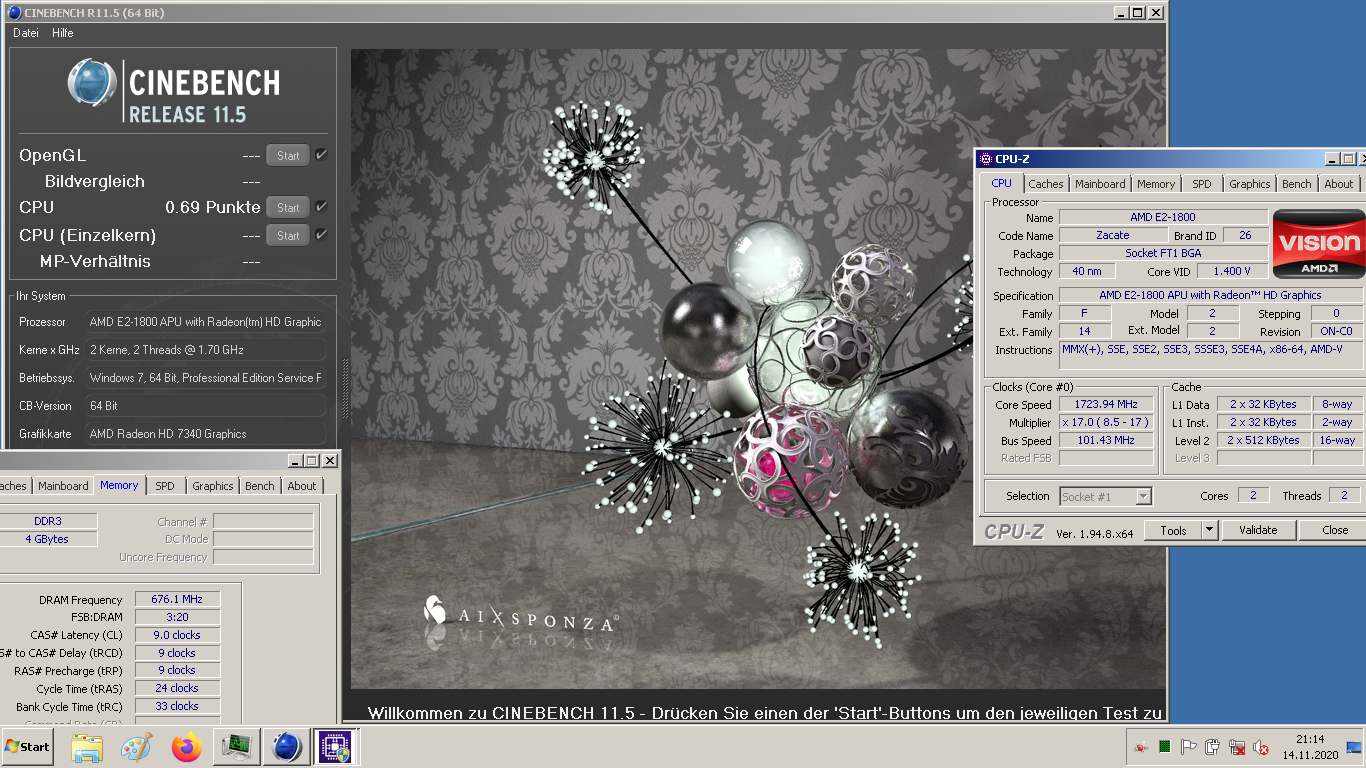1366x768 pixels.
Task: Toggle the CPU (Einzelkern) test checkbox
Action: (321, 235)
